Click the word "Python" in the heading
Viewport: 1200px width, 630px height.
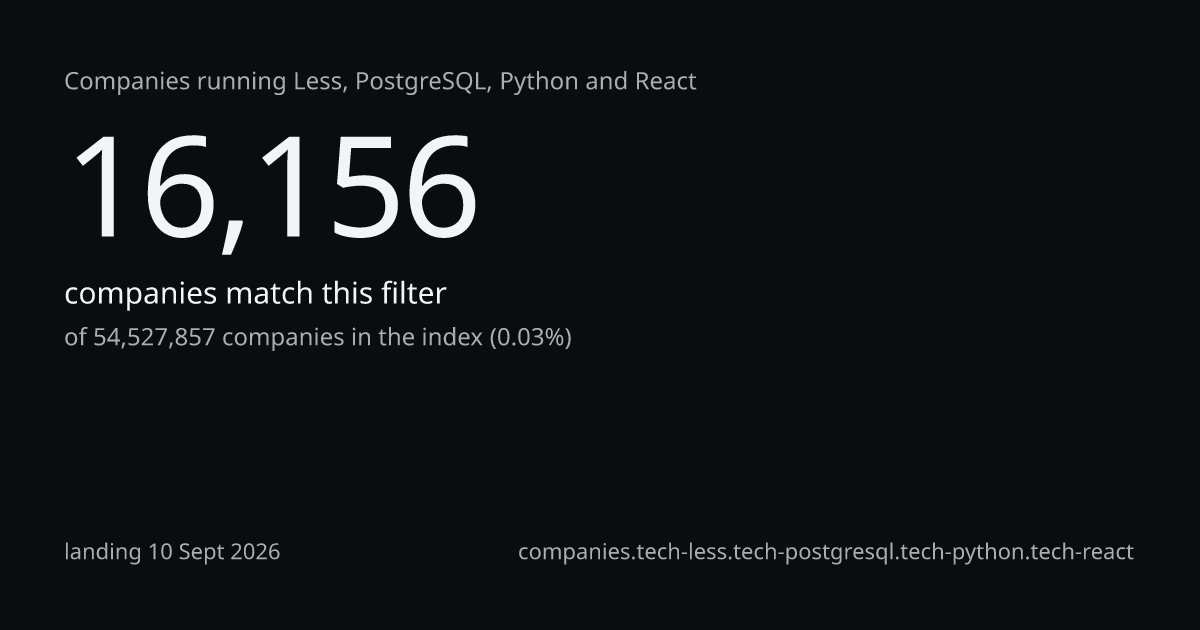539,82
